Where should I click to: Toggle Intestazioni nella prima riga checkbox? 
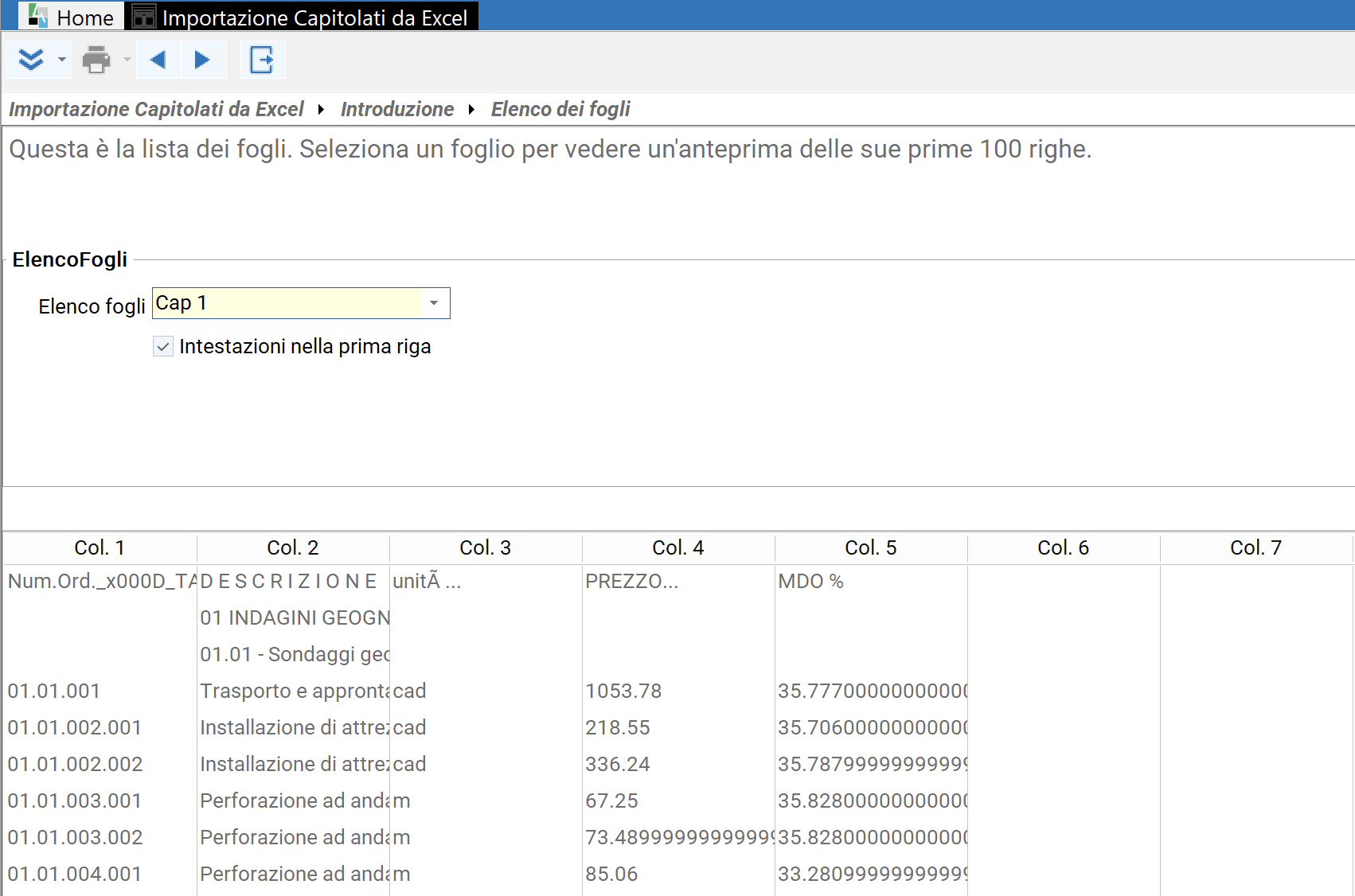click(163, 346)
